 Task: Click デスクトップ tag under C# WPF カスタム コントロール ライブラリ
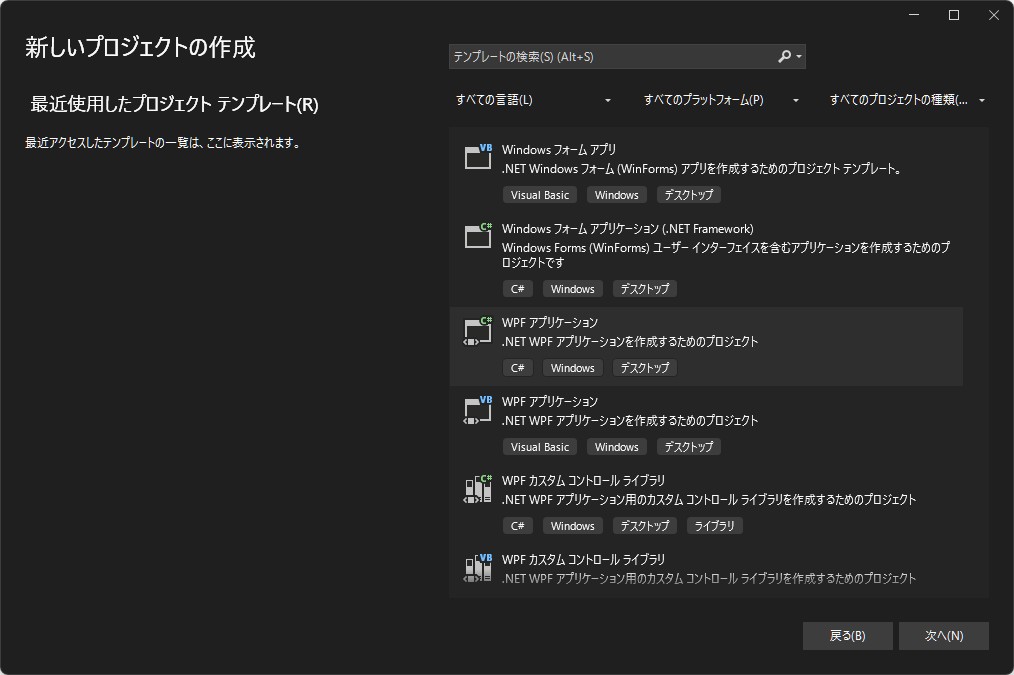pyautogui.click(x=645, y=526)
